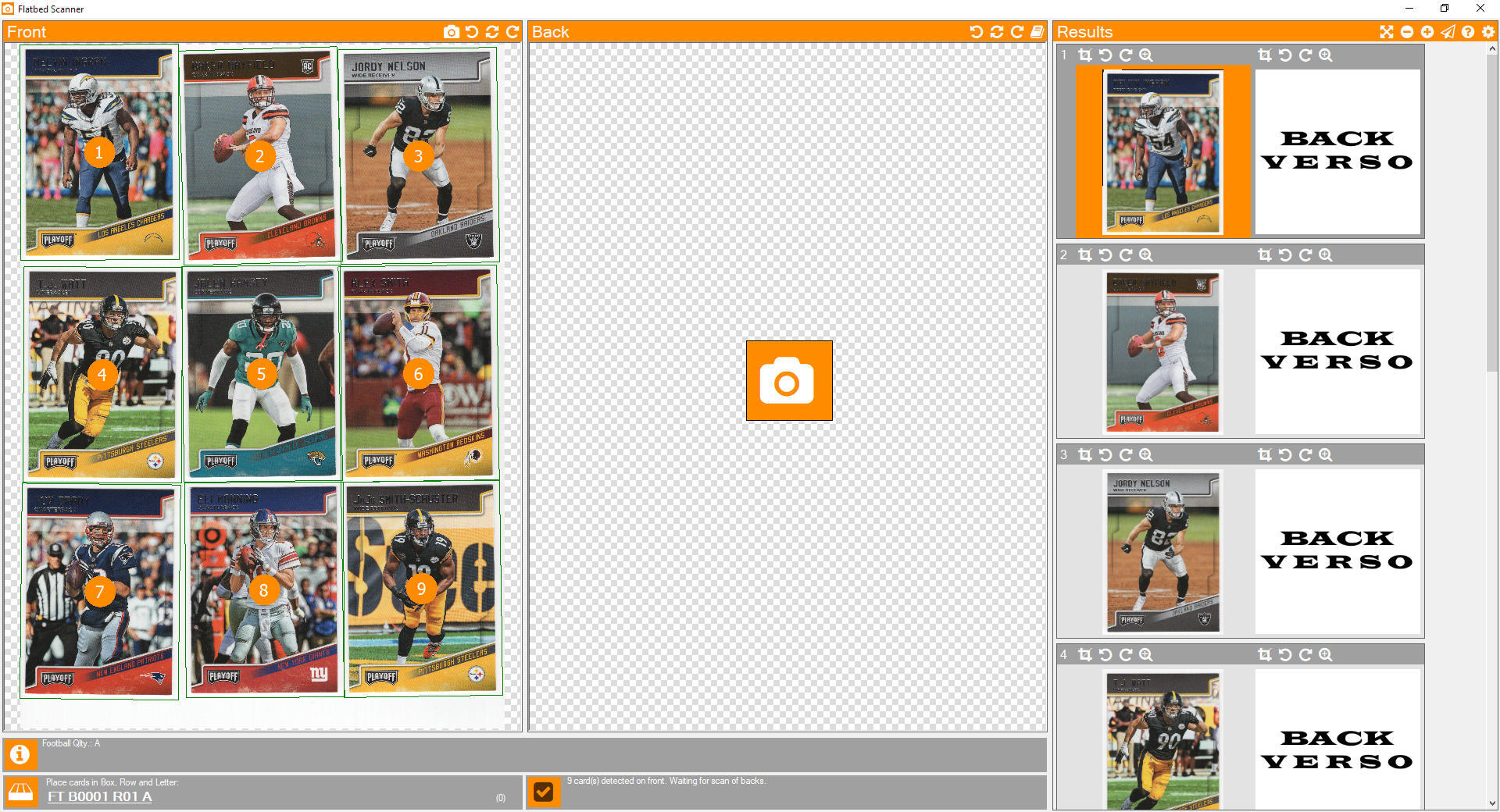Select detected card 3 Jordy Nelson on scan
The height and width of the screenshot is (812, 1500).
(x=419, y=156)
